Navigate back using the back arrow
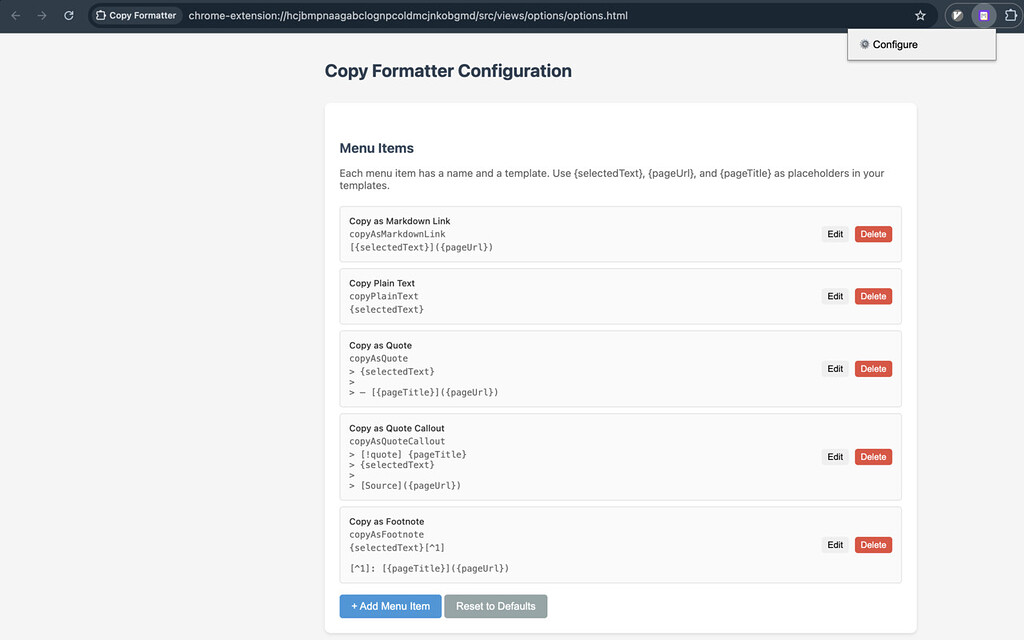This screenshot has height=640, width=1024. click(x=16, y=15)
